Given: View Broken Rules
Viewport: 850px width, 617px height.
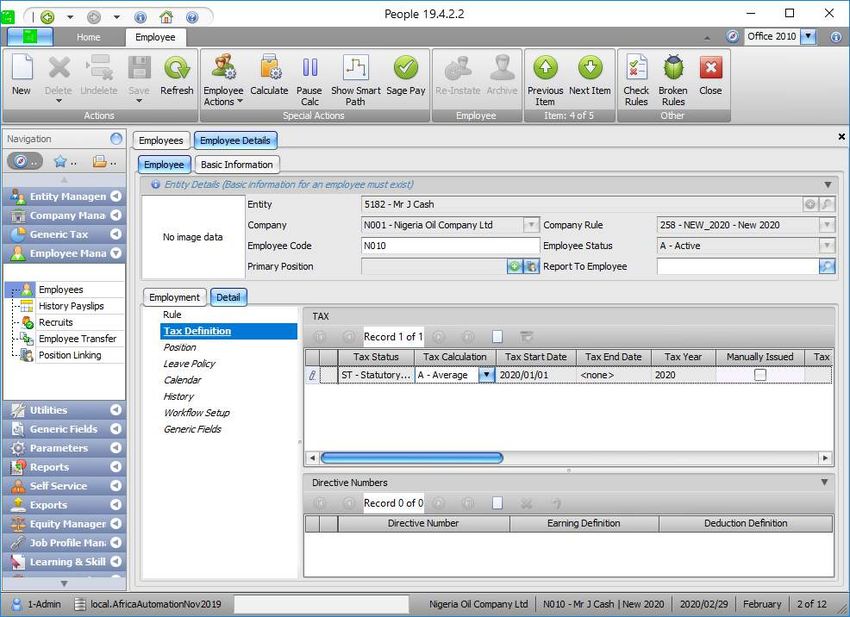Looking at the screenshot, I should point(673,80).
